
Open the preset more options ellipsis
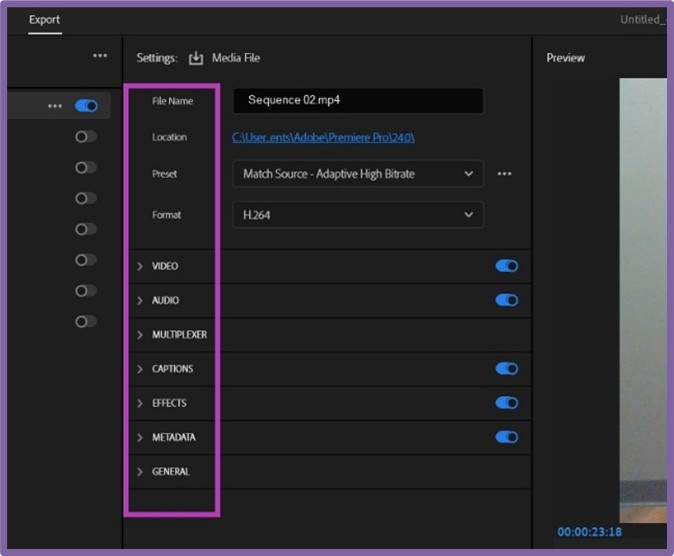pyautogui.click(x=504, y=174)
